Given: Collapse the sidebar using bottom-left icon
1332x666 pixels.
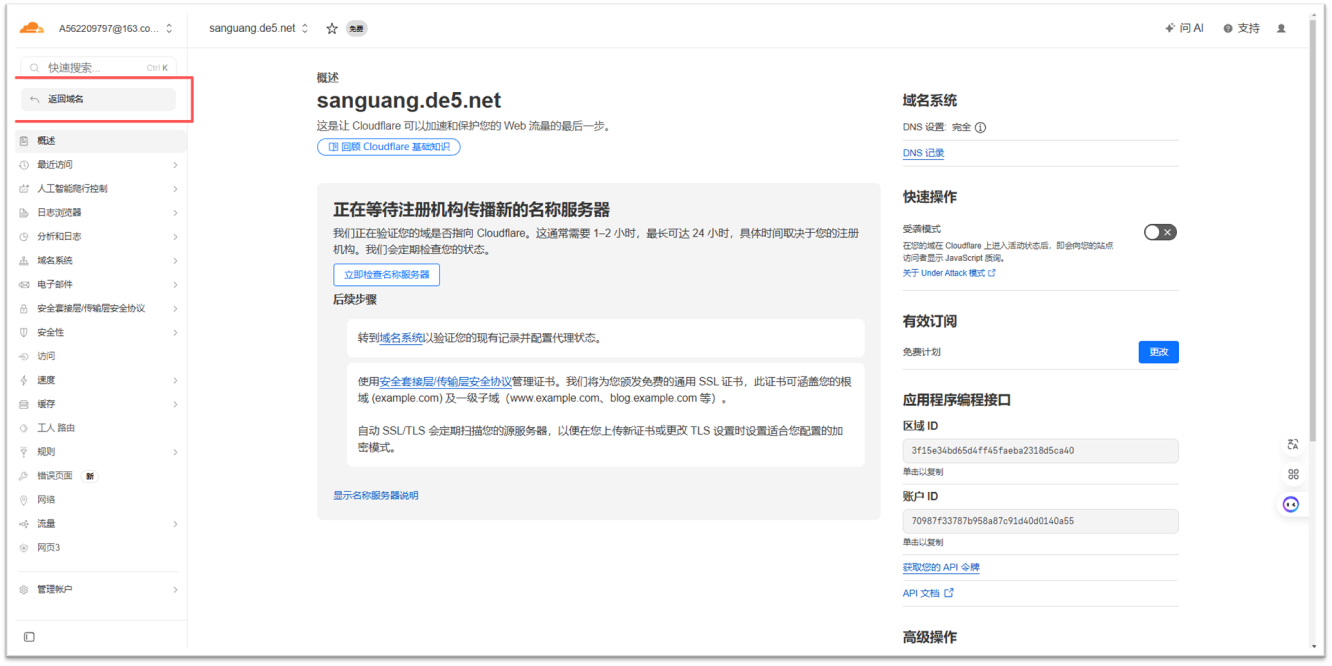Looking at the screenshot, I should pyautogui.click(x=29, y=637).
